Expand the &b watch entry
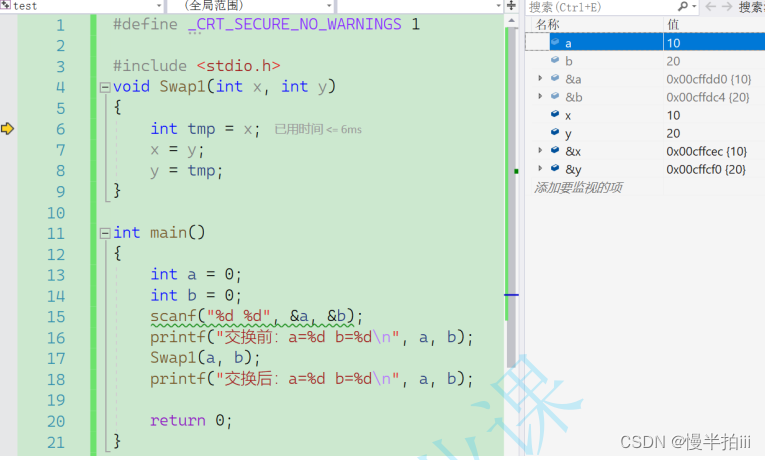The image size is (765, 460). (x=540, y=97)
